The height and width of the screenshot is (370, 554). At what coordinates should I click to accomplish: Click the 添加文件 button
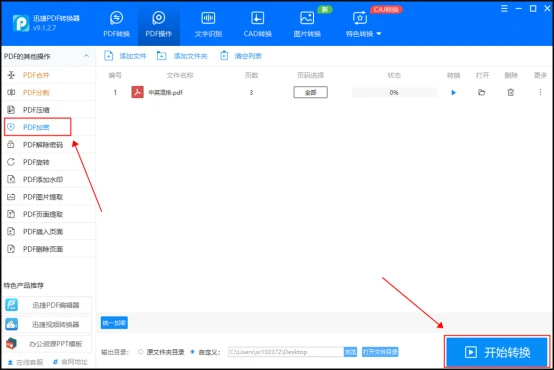point(125,56)
